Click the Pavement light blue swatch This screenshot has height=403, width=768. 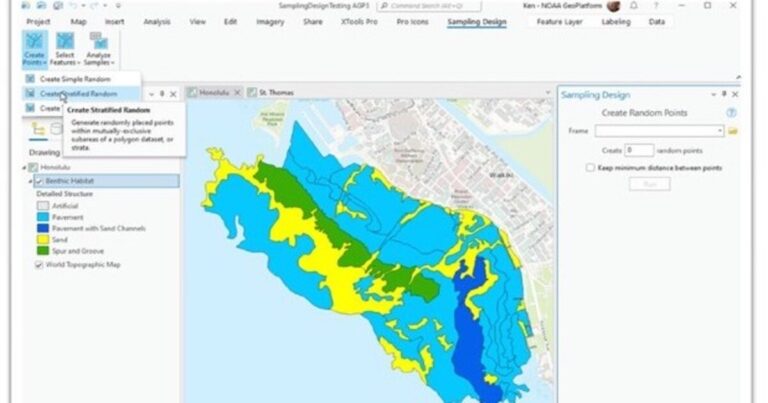click(43, 217)
